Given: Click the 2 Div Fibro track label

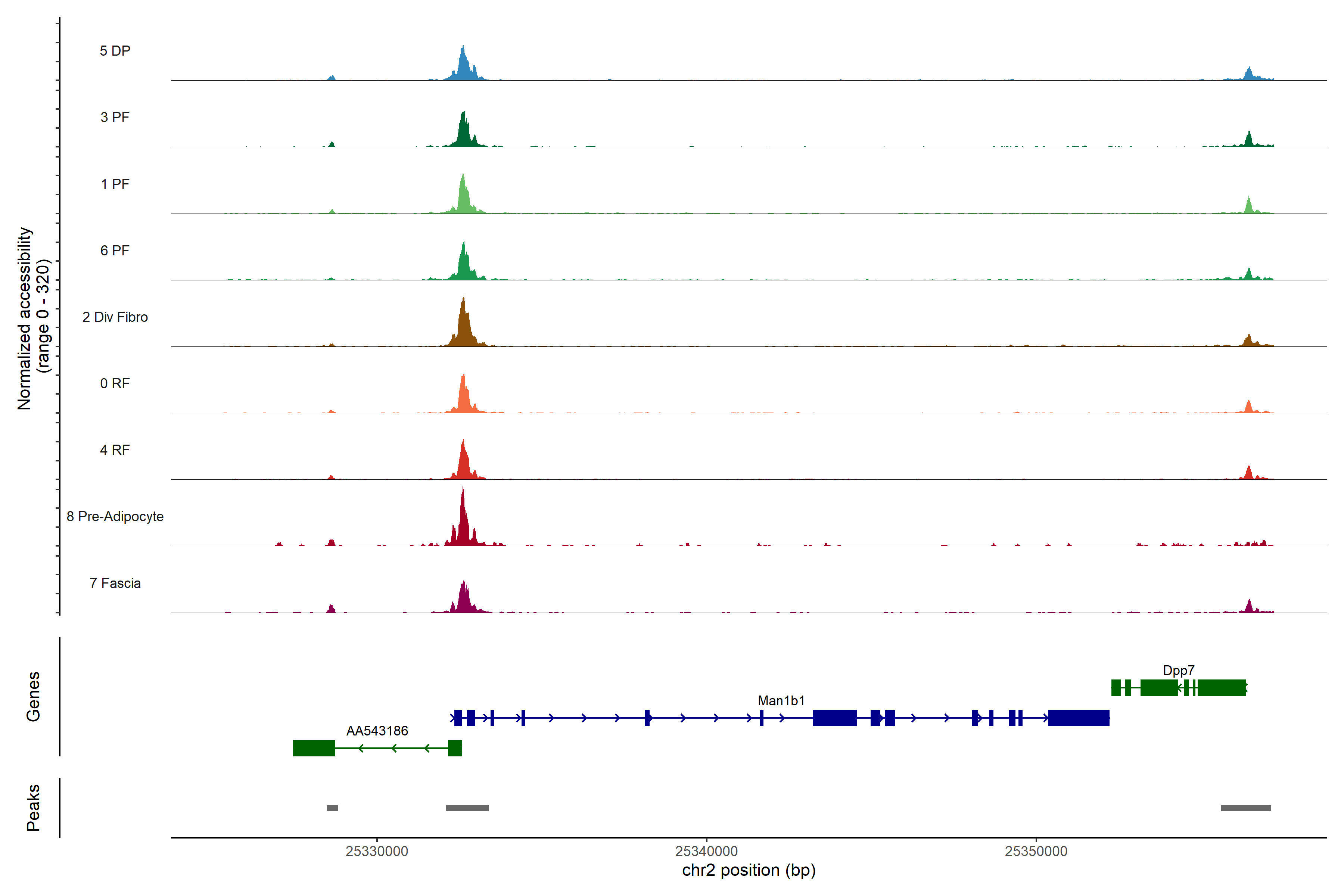Looking at the screenshot, I should tap(115, 317).
